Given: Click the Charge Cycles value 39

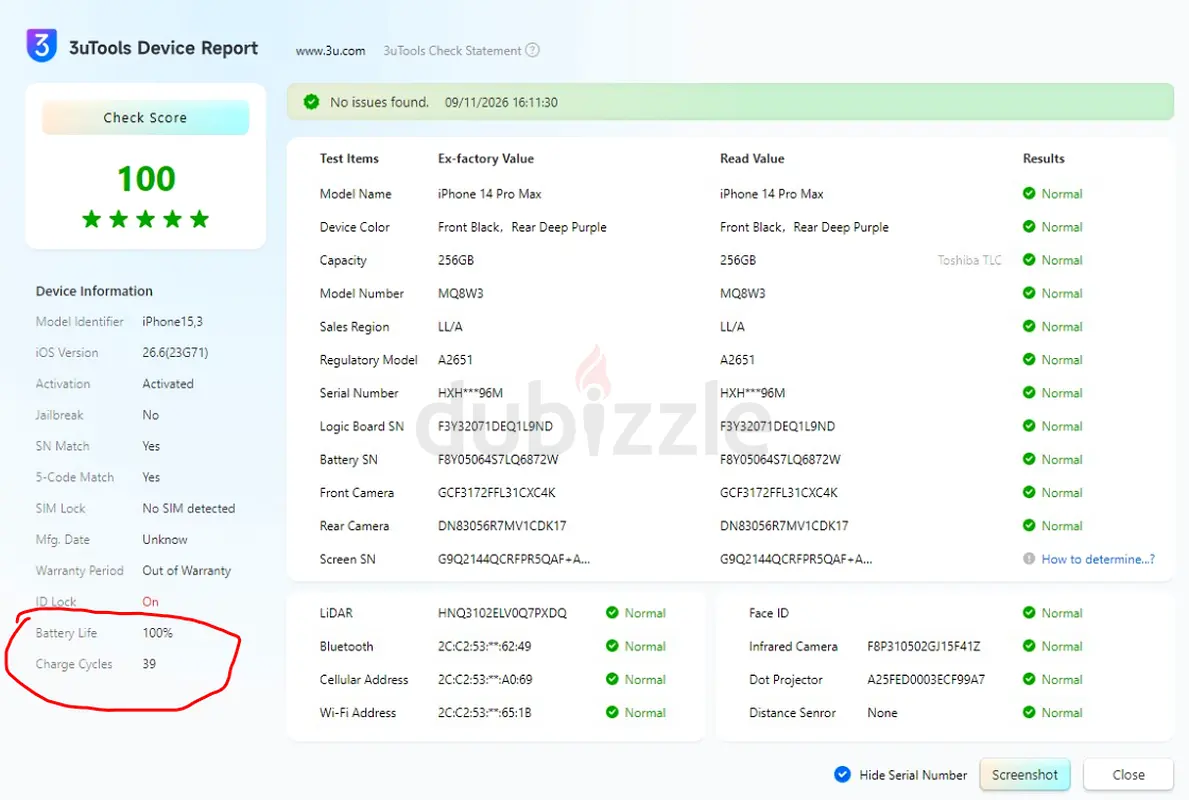Looking at the screenshot, I should click(149, 664).
